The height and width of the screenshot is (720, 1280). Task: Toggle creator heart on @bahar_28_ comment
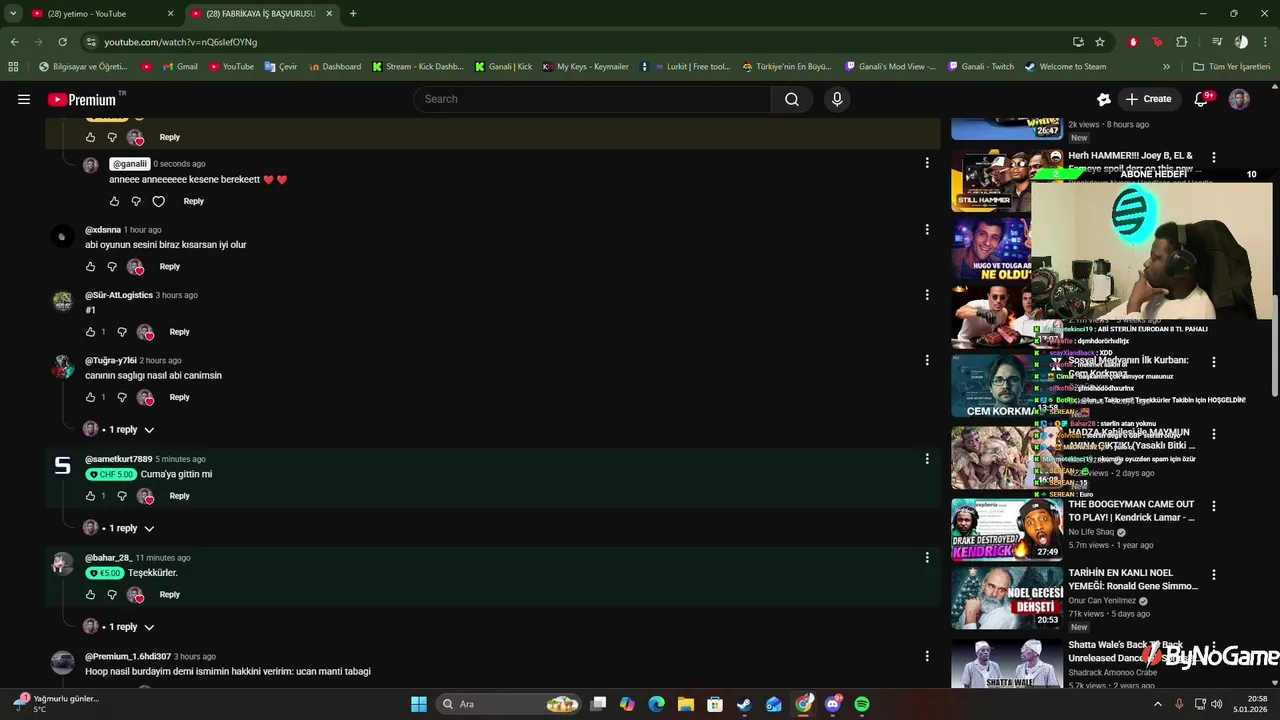click(x=136, y=595)
